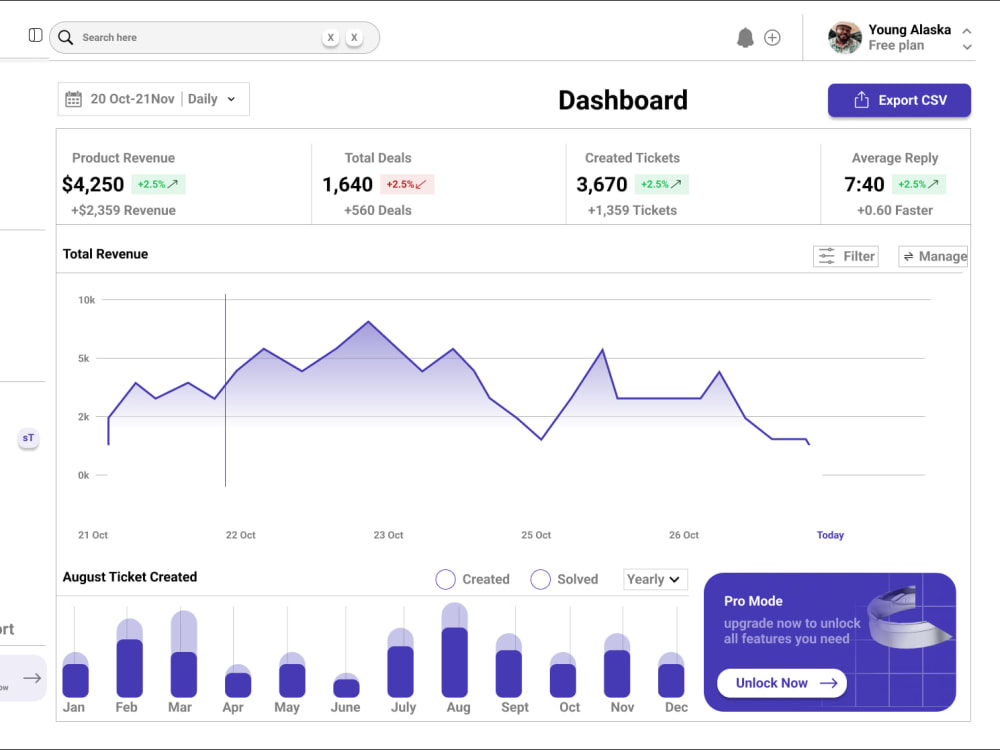Select the Solved radio option
The width and height of the screenshot is (1000, 750).
pyautogui.click(x=540, y=579)
